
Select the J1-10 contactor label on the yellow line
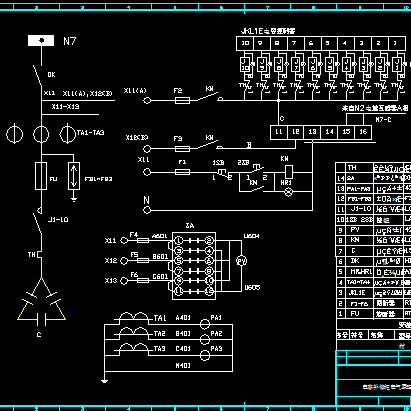click(58, 219)
